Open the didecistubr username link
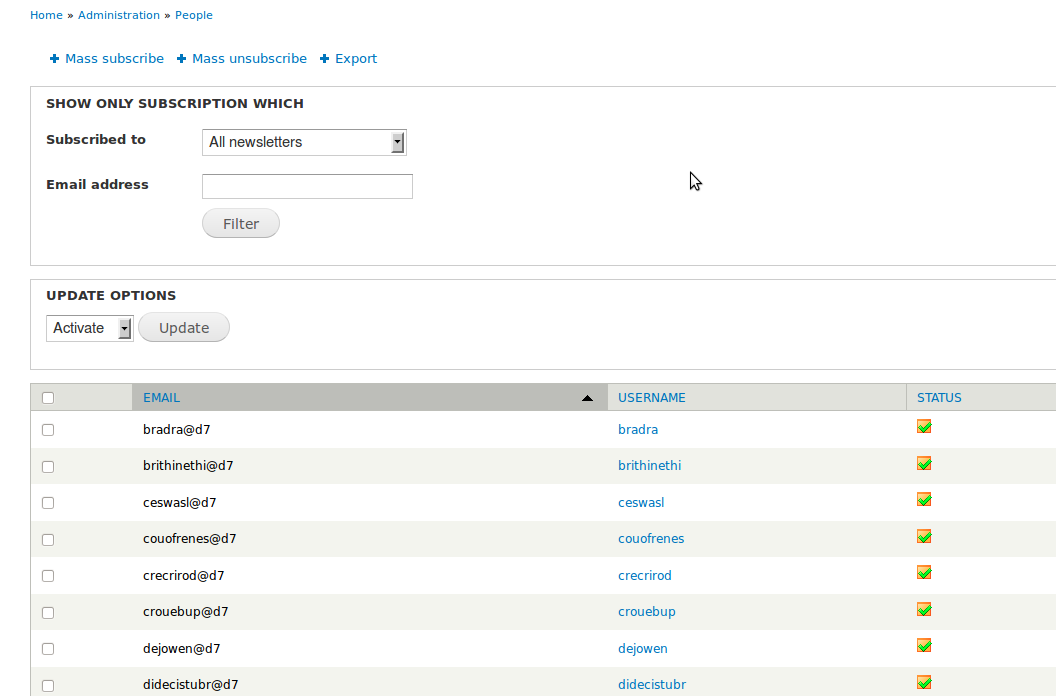The image size is (1056, 696). click(x=652, y=685)
